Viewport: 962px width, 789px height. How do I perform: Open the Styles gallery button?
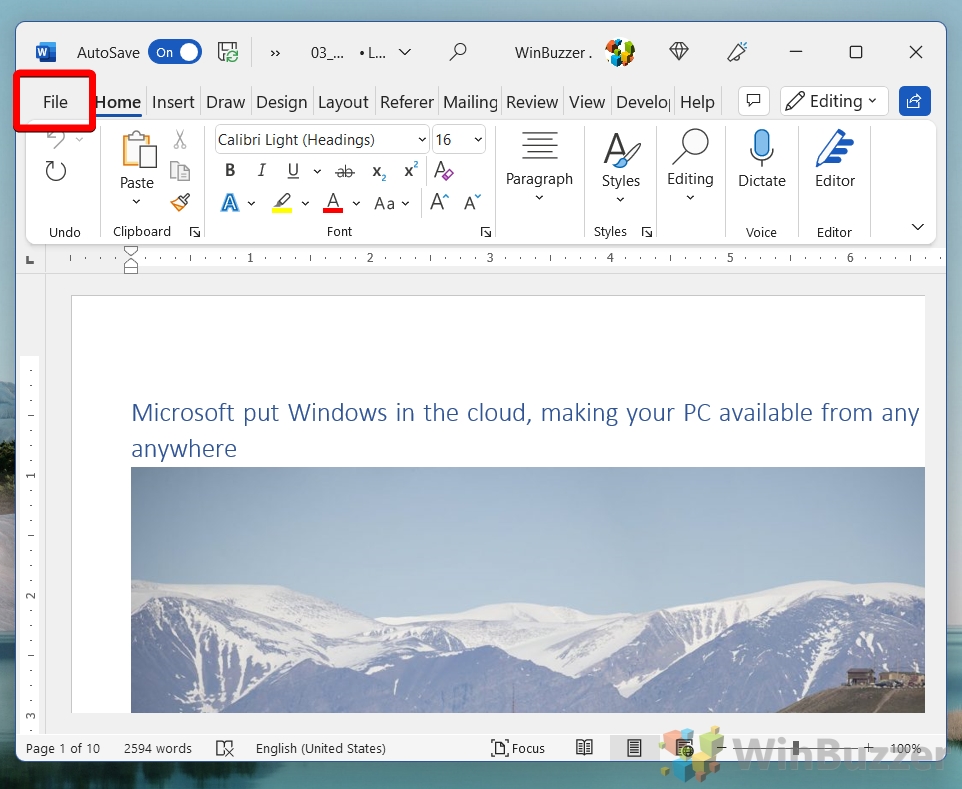pos(621,167)
